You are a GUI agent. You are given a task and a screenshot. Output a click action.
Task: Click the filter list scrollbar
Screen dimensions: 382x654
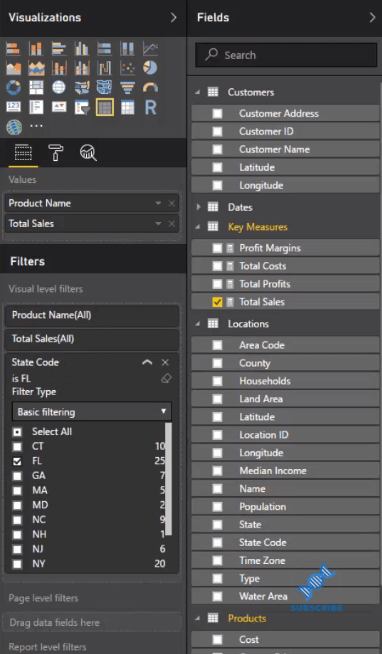coord(168,478)
